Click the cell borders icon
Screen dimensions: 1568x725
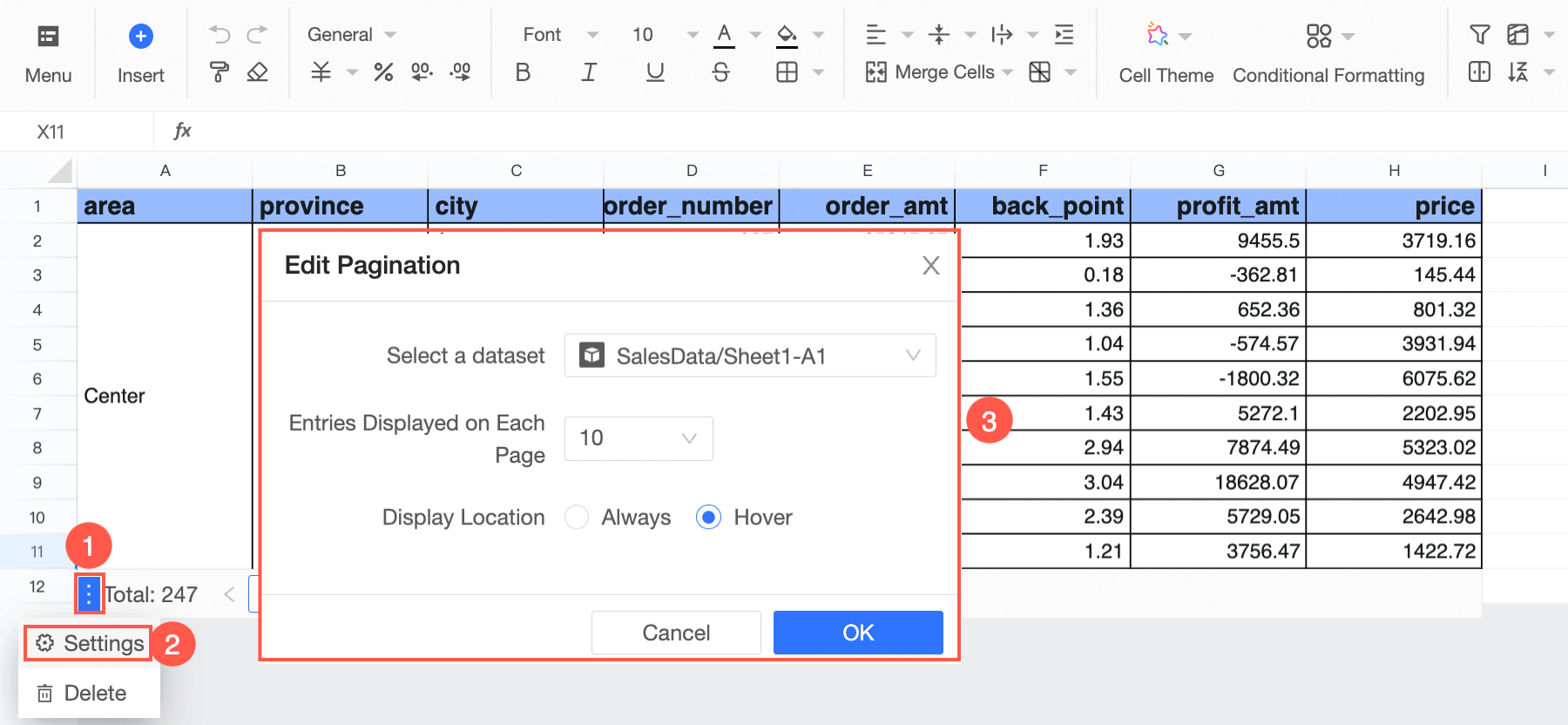[x=787, y=71]
